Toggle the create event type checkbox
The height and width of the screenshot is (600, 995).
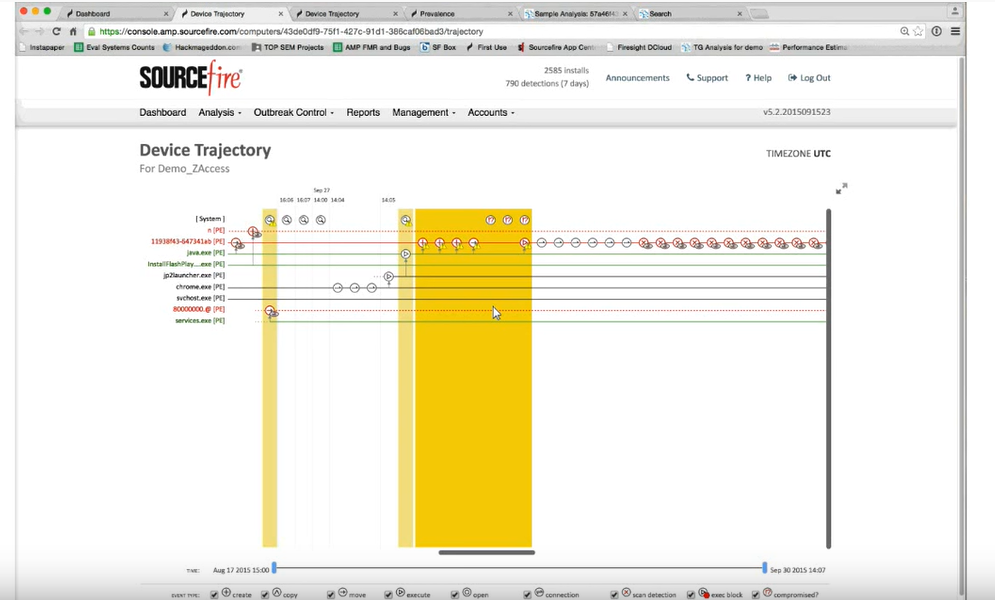click(x=214, y=595)
